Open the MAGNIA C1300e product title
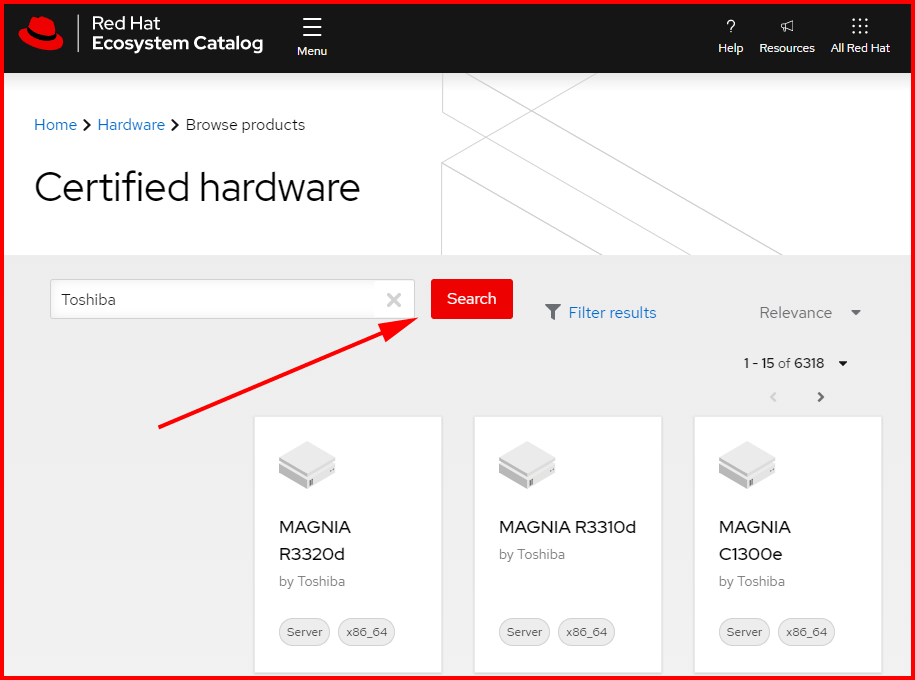This screenshot has height=680, width=915. (x=755, y=540)
